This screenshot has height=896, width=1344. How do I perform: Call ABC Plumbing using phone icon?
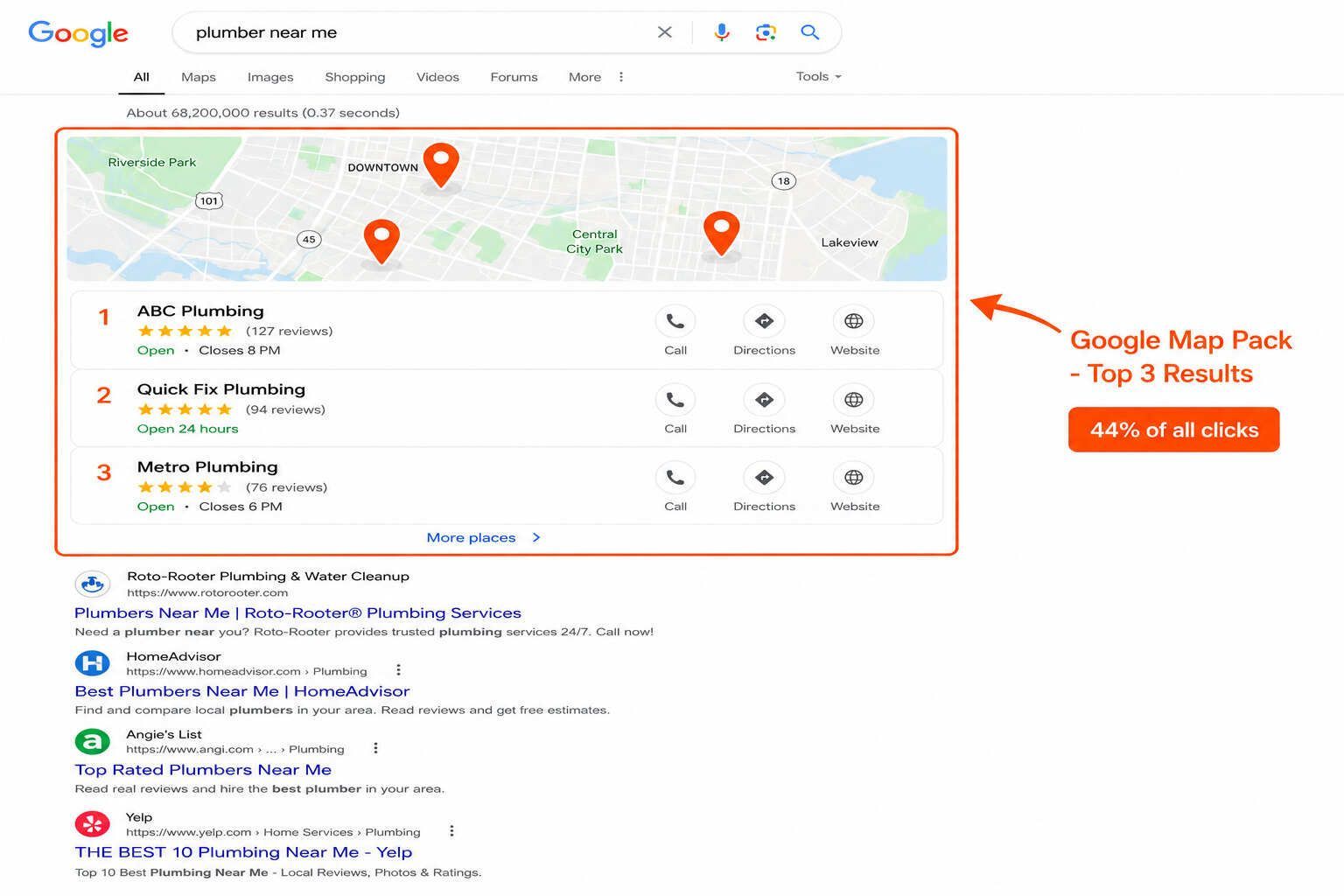(x=675, y=321)
